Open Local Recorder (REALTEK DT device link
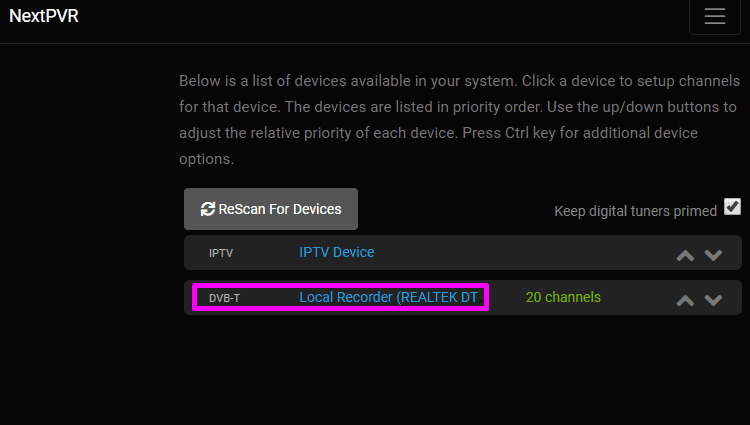Image resolution: width=750 pixels, height=425 pixels. (390, 297)
